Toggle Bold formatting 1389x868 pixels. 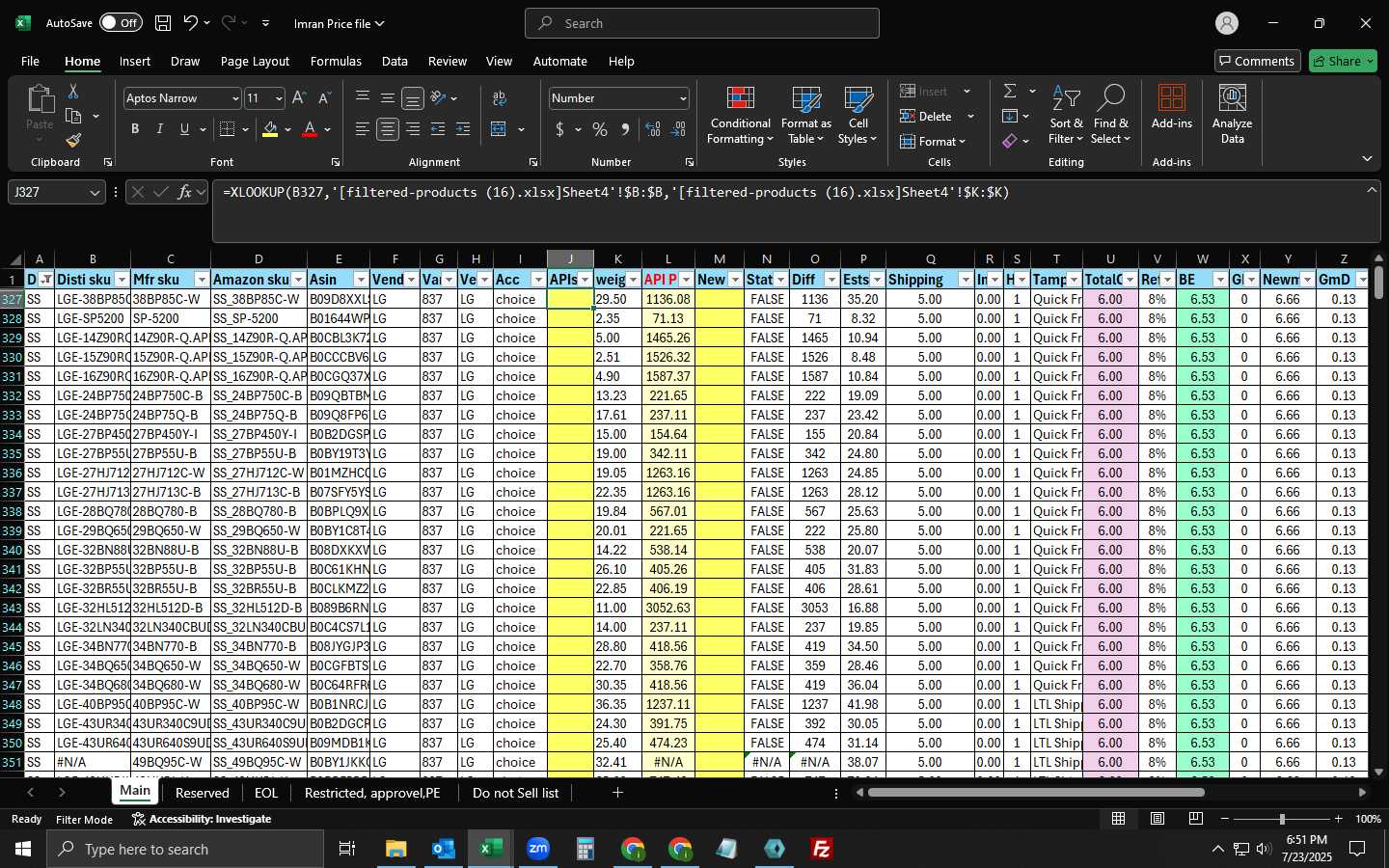[135, 129]
